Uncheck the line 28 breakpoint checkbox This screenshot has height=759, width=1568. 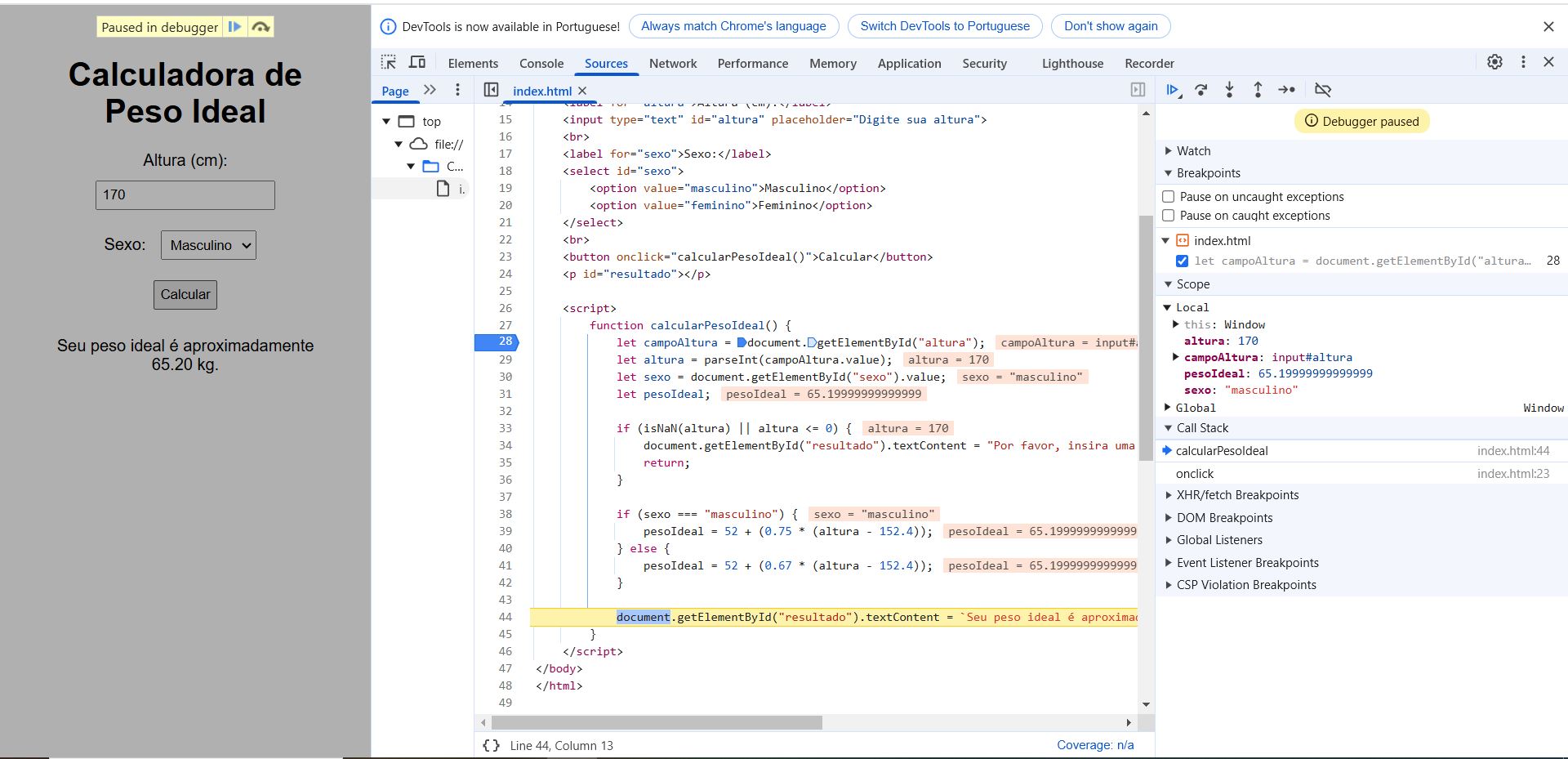pyautogui.click(x=1182, y=261)
